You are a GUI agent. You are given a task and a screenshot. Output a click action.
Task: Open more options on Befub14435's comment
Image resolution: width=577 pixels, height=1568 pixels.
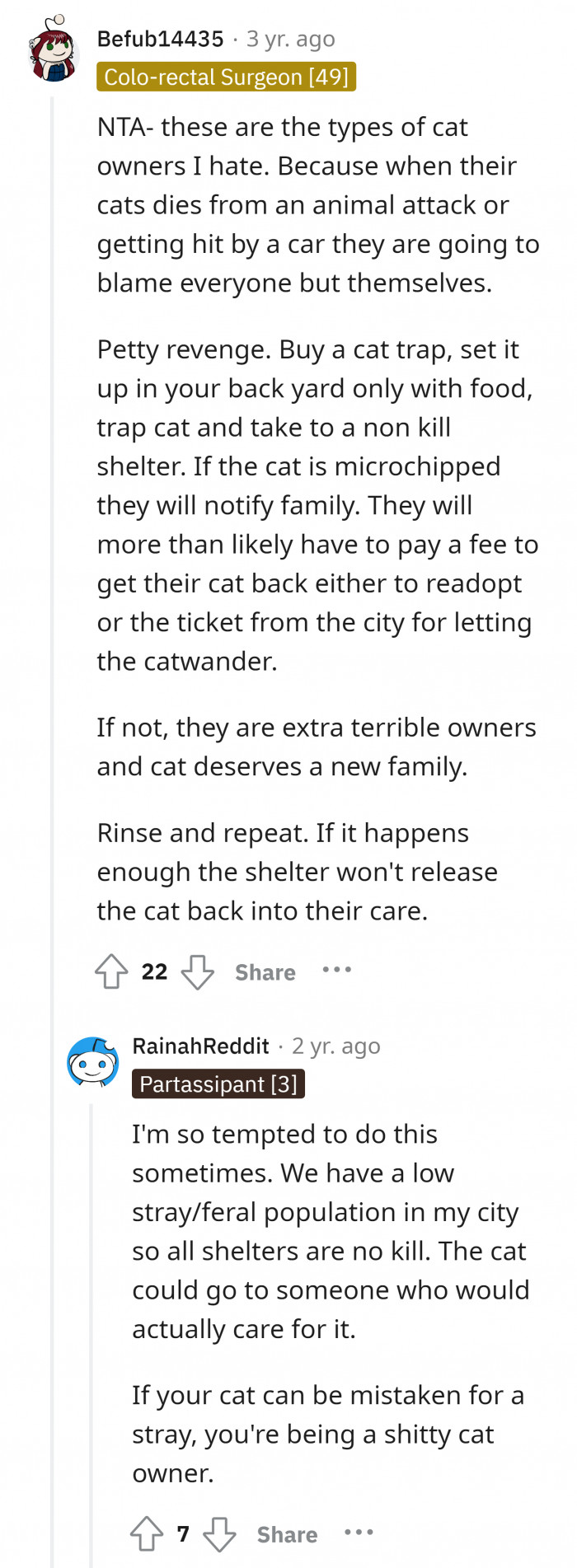337,970
